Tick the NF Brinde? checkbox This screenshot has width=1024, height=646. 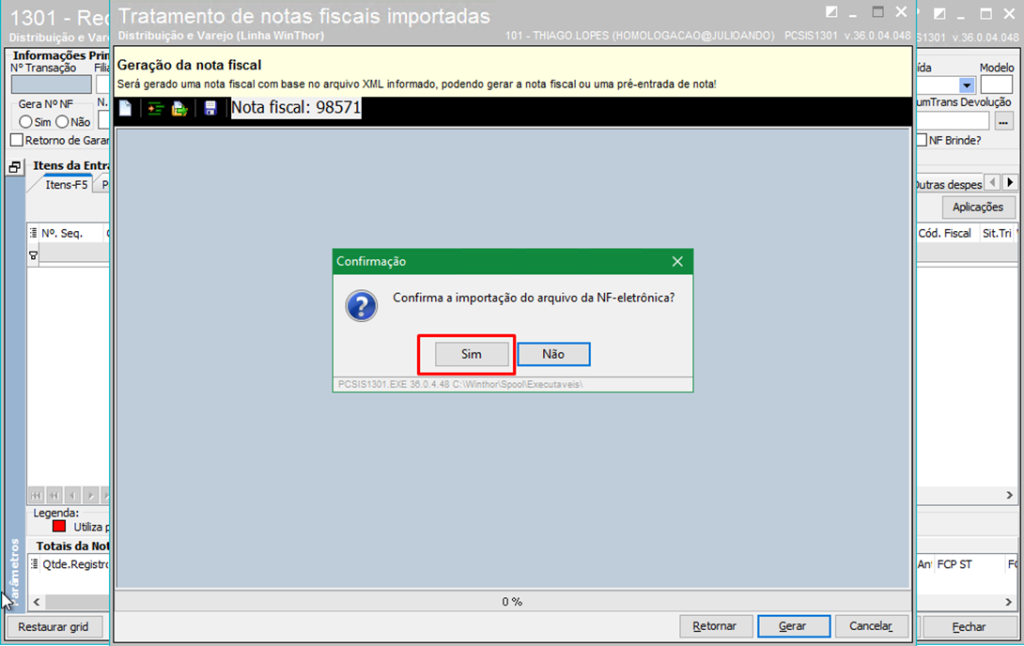(x=922, y=140)
